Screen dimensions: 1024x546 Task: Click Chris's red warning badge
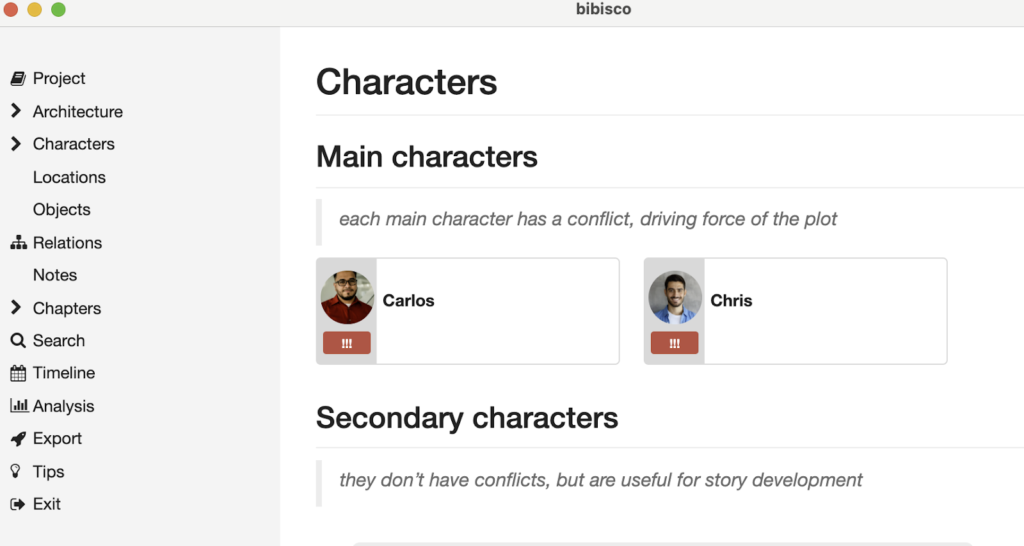675,343
